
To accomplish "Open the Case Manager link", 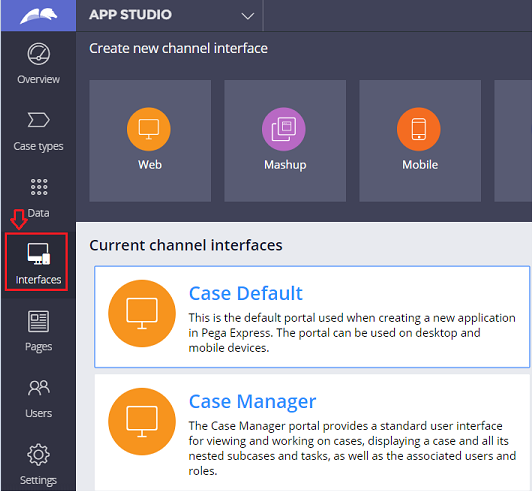I will 252,401.
